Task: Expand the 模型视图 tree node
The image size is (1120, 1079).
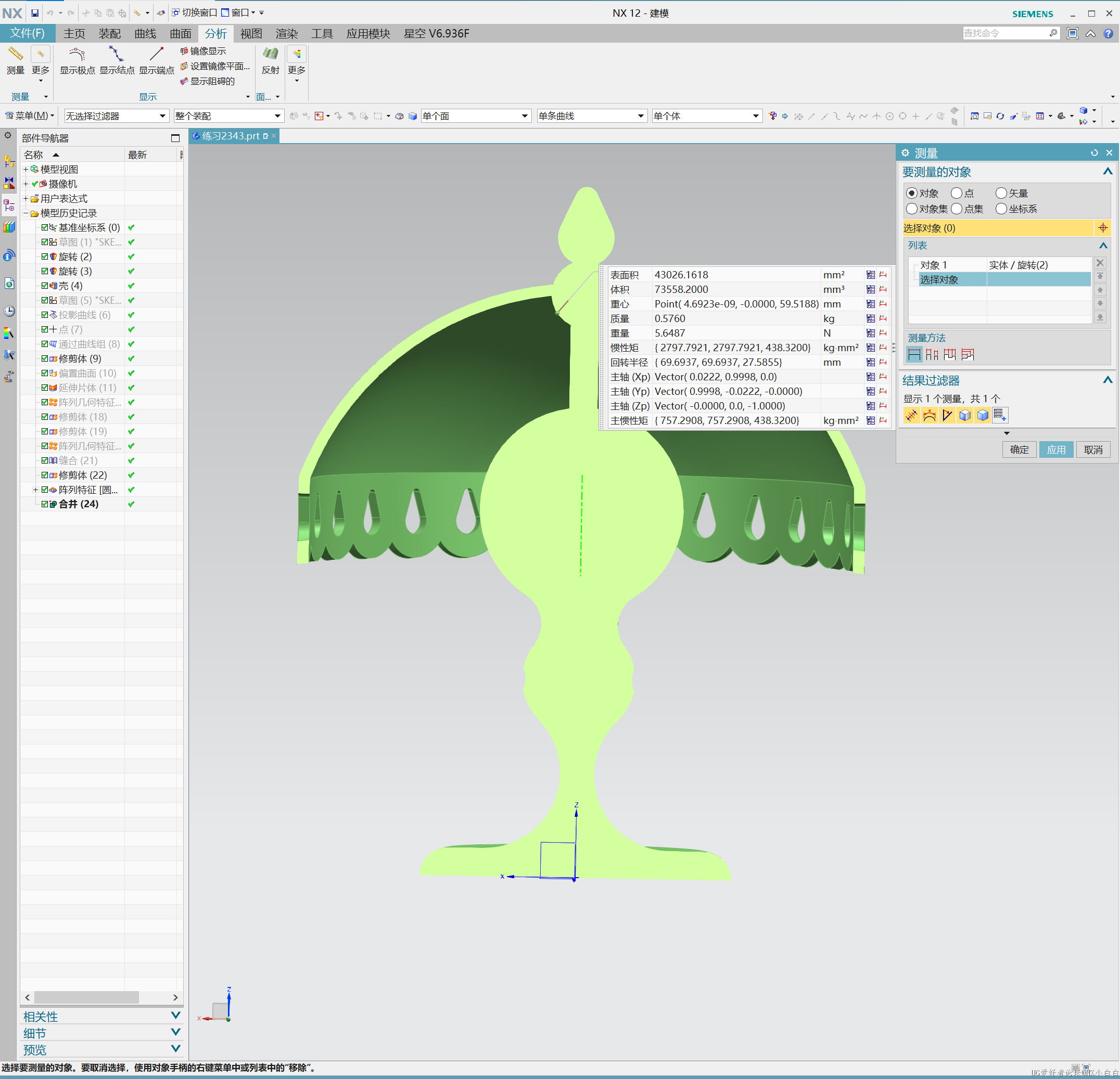Action: 26,169
